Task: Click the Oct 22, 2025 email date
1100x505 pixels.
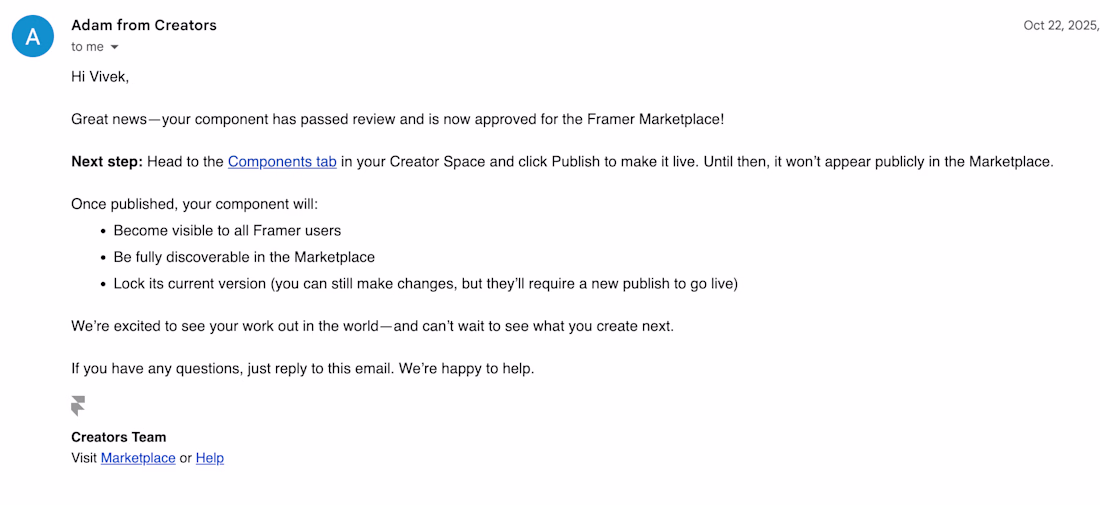Action: point(1060,25)
